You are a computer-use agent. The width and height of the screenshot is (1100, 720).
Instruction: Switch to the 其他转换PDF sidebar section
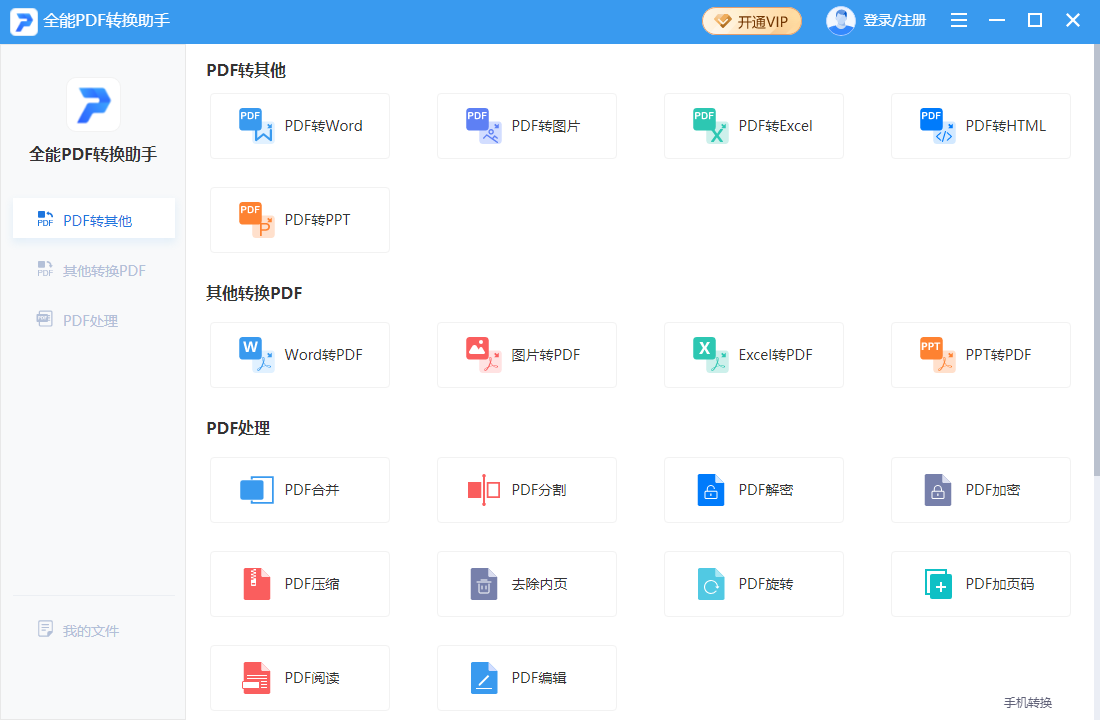[x=93, y=270]
